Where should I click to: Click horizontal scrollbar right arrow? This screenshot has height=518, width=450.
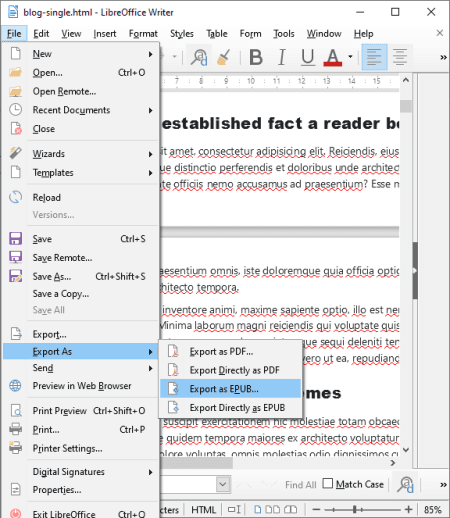393,463
